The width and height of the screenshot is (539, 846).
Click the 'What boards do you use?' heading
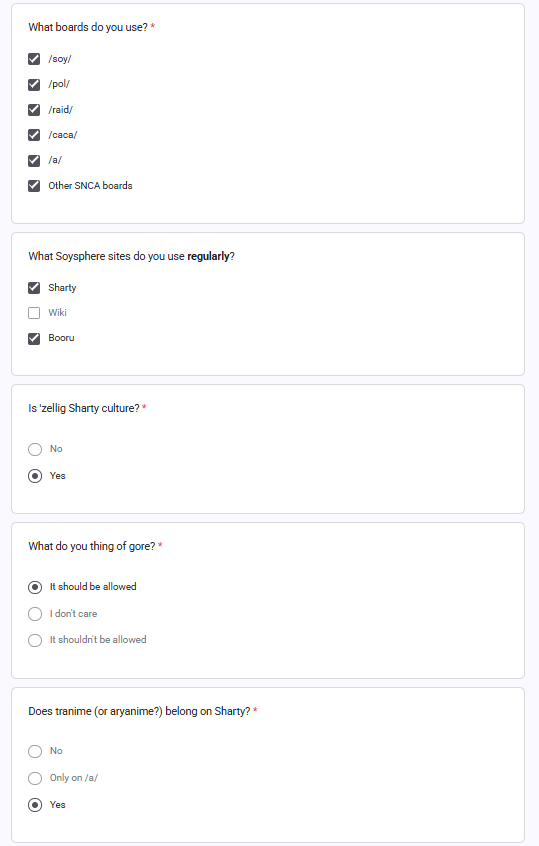click(x=88, y=27)
